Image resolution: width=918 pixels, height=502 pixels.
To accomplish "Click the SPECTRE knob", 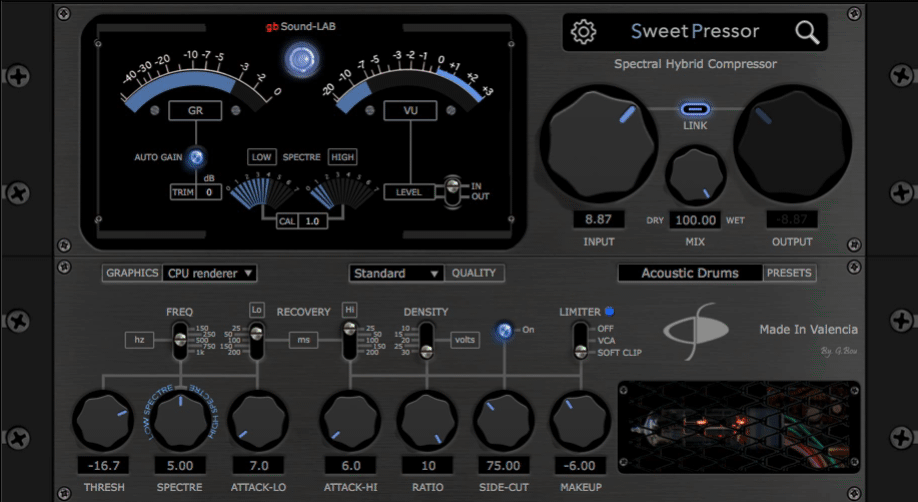I will point(180,421).
